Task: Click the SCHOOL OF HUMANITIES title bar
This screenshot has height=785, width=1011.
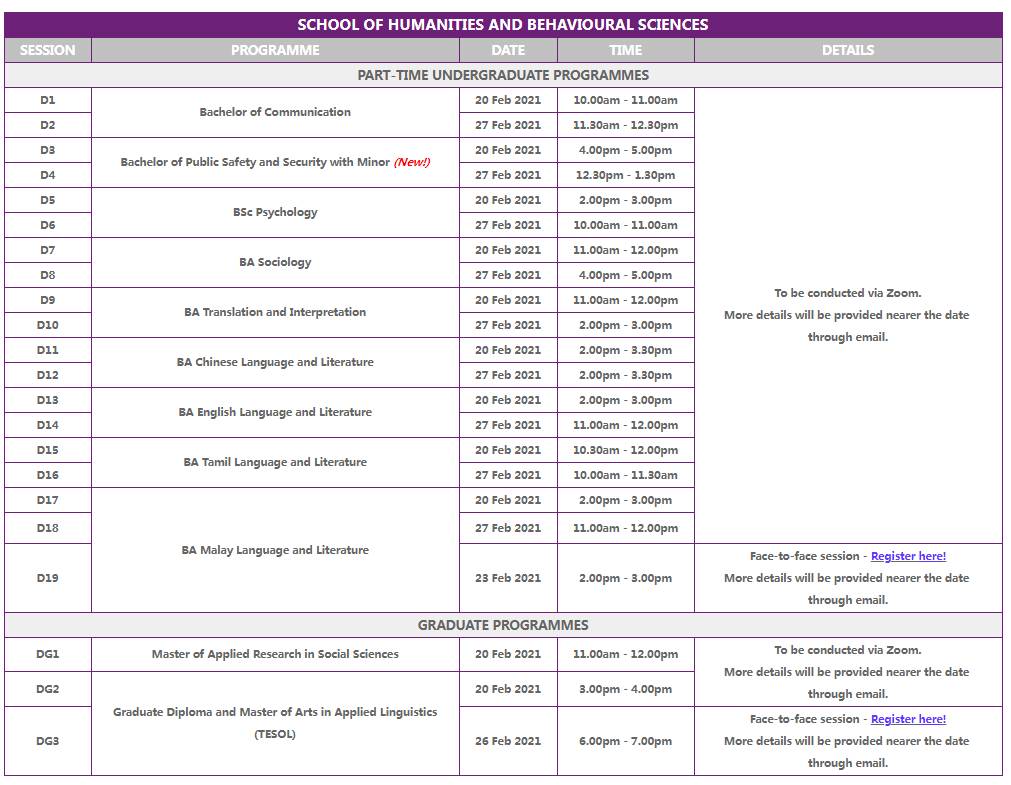Action: coord(505,22)
